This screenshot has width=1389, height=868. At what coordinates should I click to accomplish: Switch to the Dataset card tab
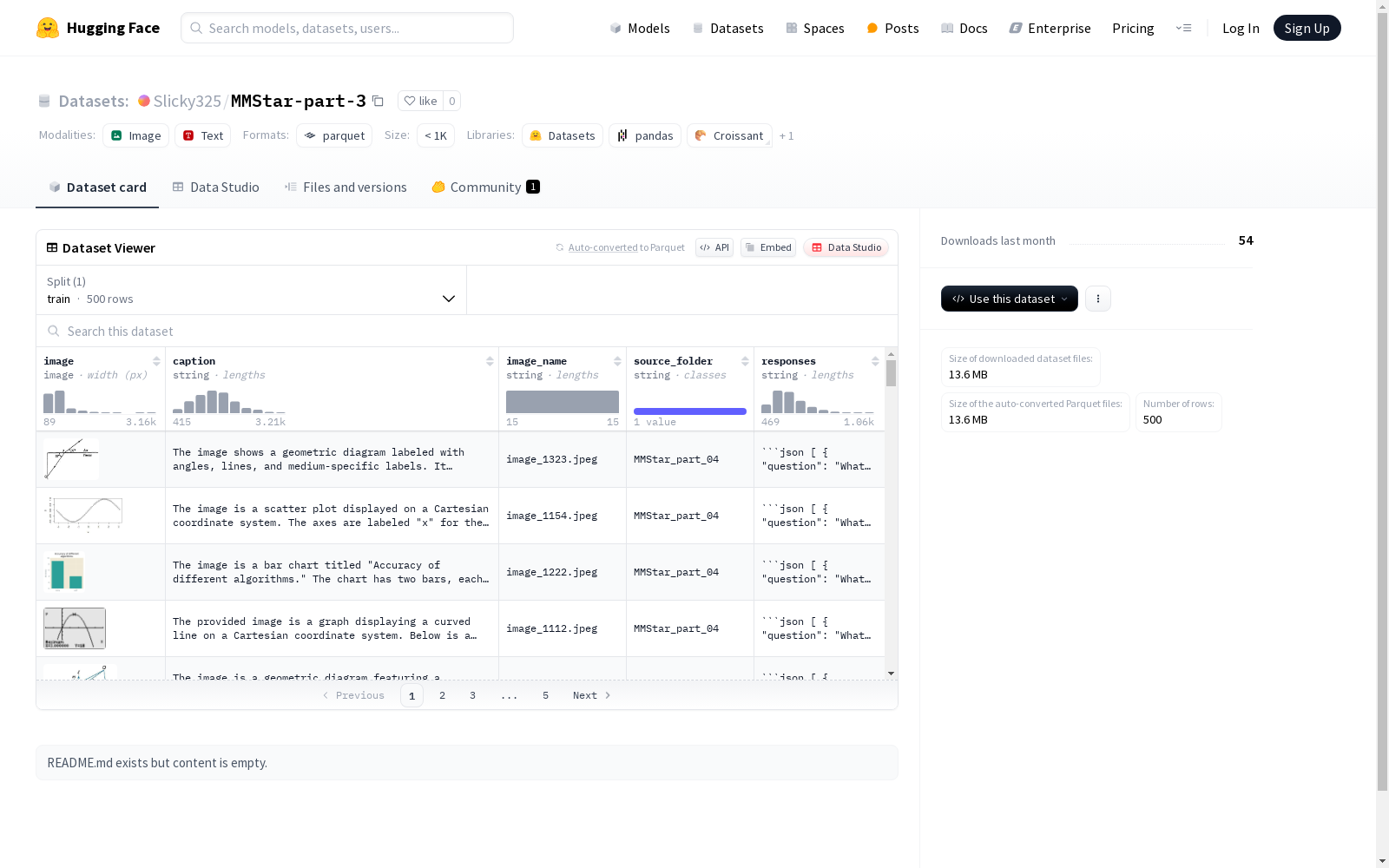coord(97,187)
